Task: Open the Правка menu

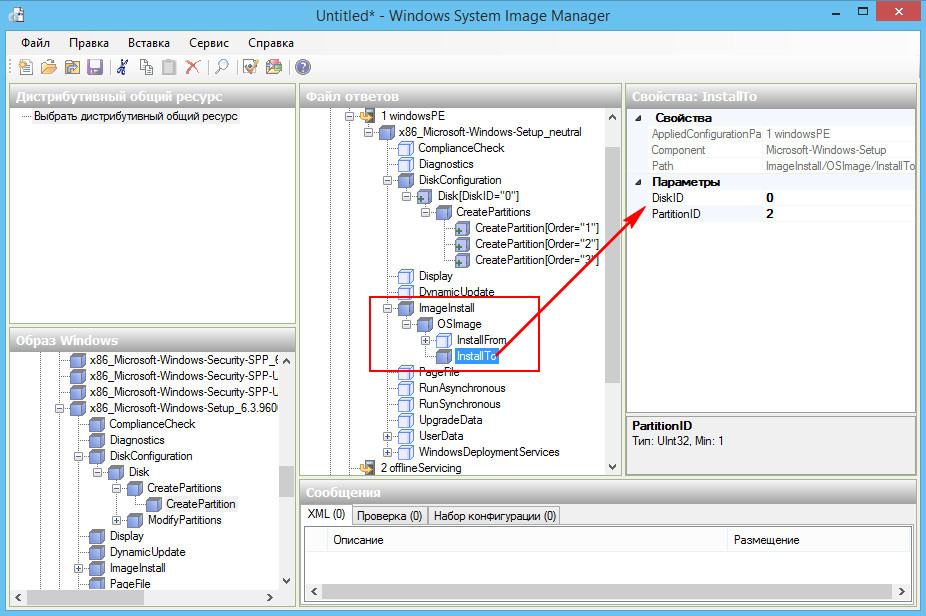Action: tap(89, 43)
